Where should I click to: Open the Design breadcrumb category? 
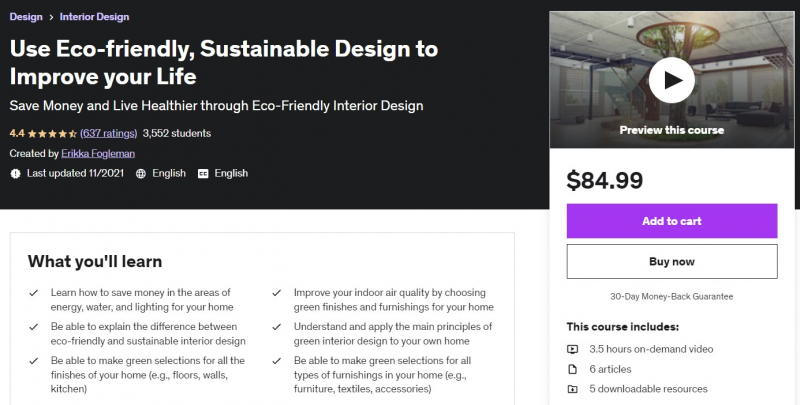point(24,17)
